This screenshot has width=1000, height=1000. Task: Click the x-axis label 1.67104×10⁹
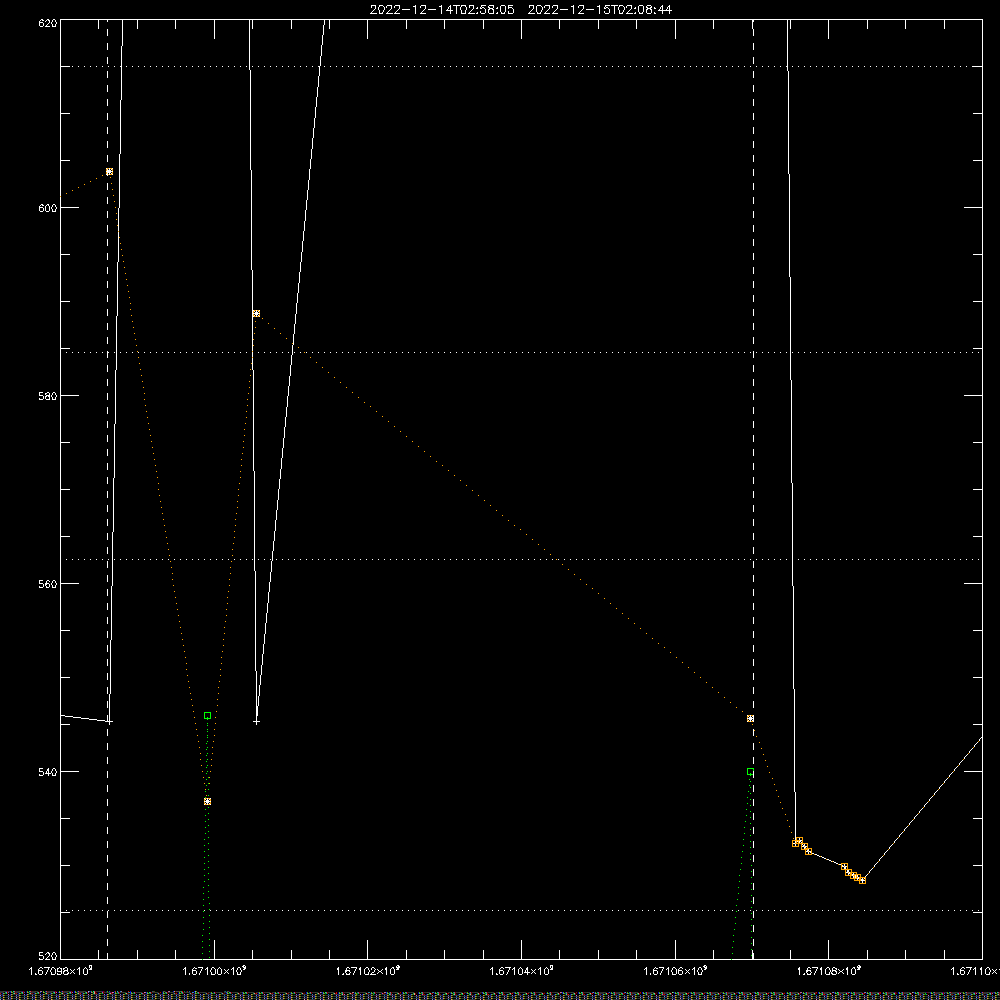[x=522, y=971]
